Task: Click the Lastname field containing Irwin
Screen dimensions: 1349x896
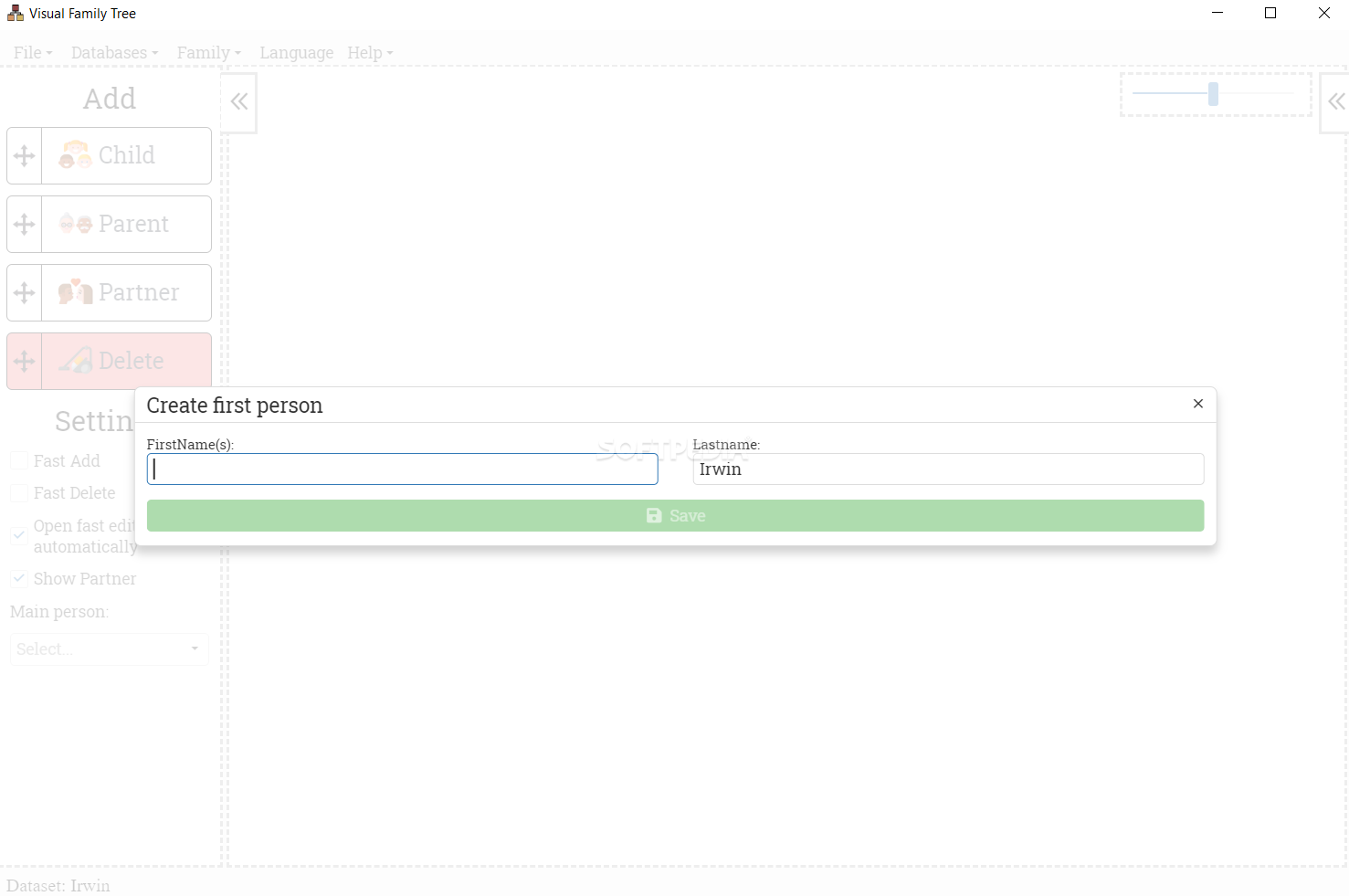Action: [x=948, y=469]
